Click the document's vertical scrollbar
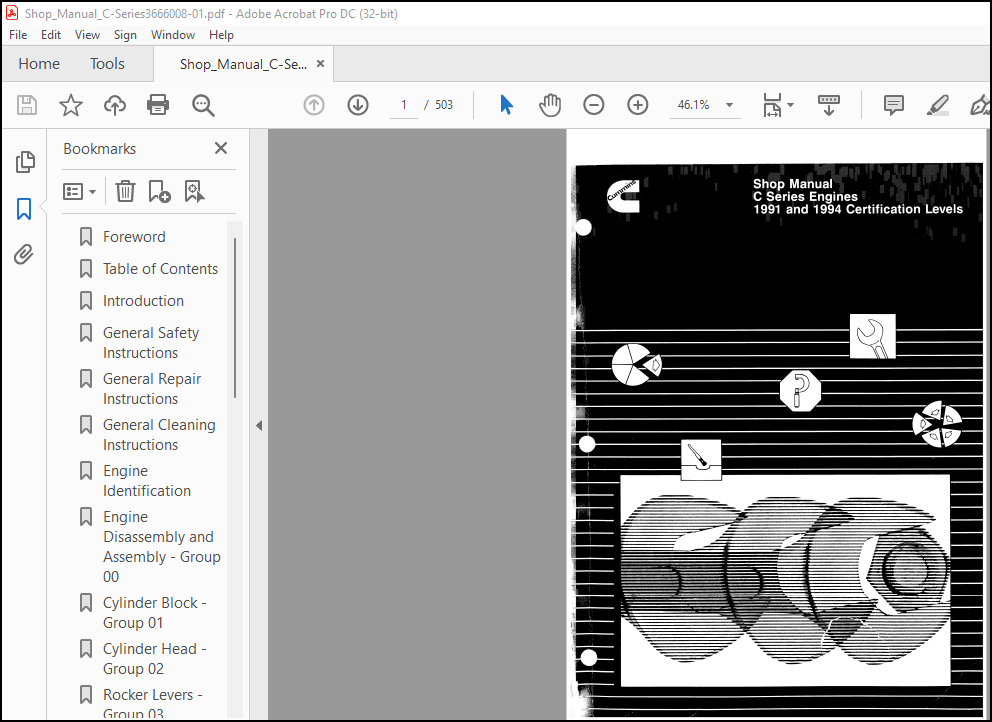 click(988, 424)
